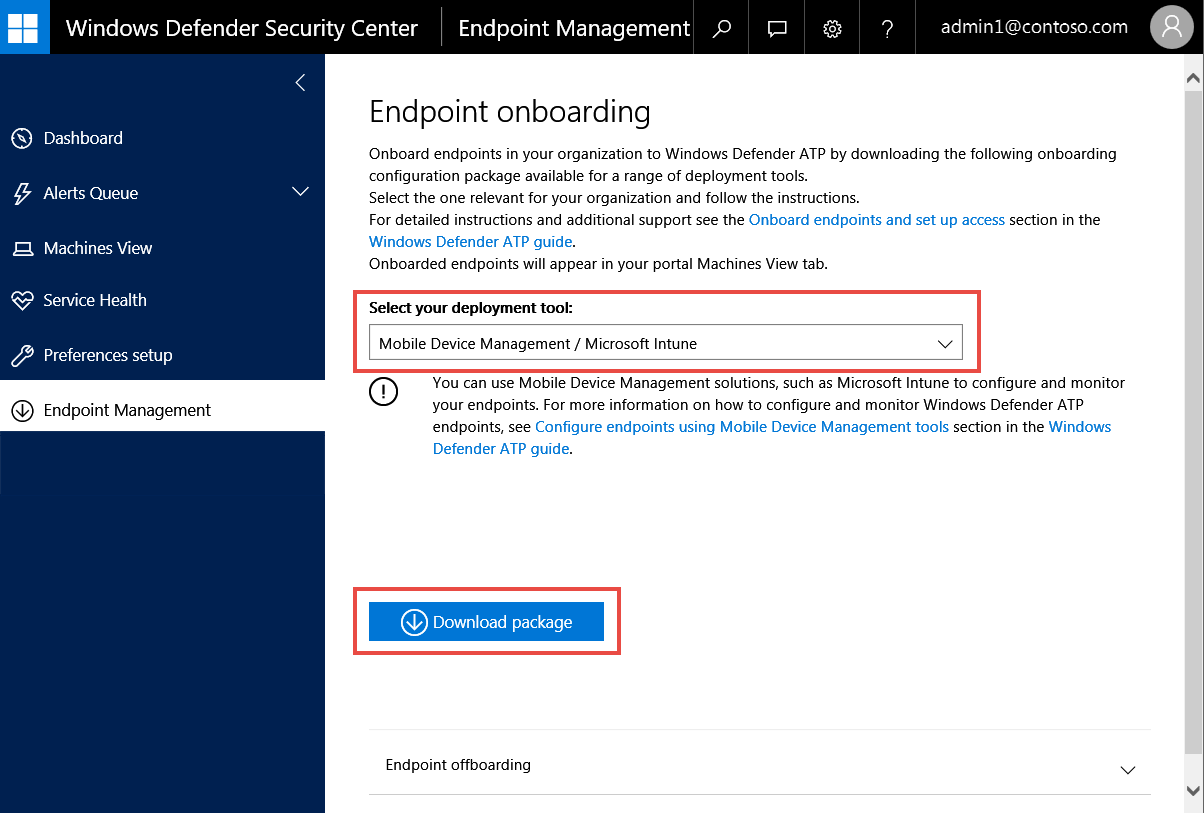The height and width of the screenshot is (813, 1204).
Task: Click the feedback chat bubble icon
Action: (x=777, y=28)
